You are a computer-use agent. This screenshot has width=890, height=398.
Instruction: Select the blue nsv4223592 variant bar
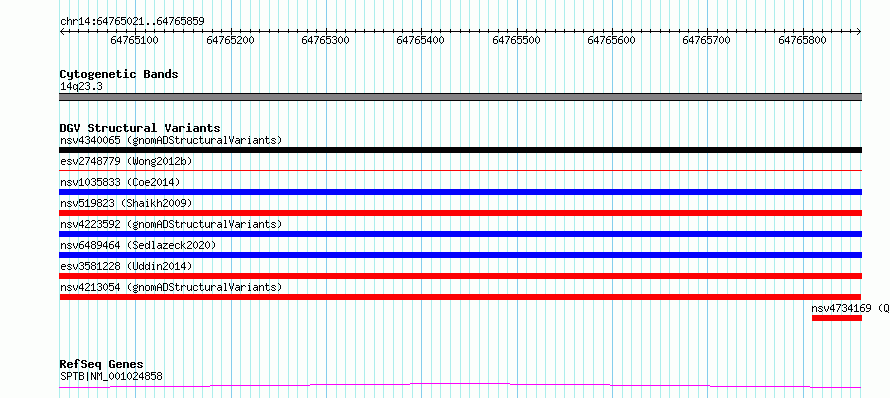(460, 234)
